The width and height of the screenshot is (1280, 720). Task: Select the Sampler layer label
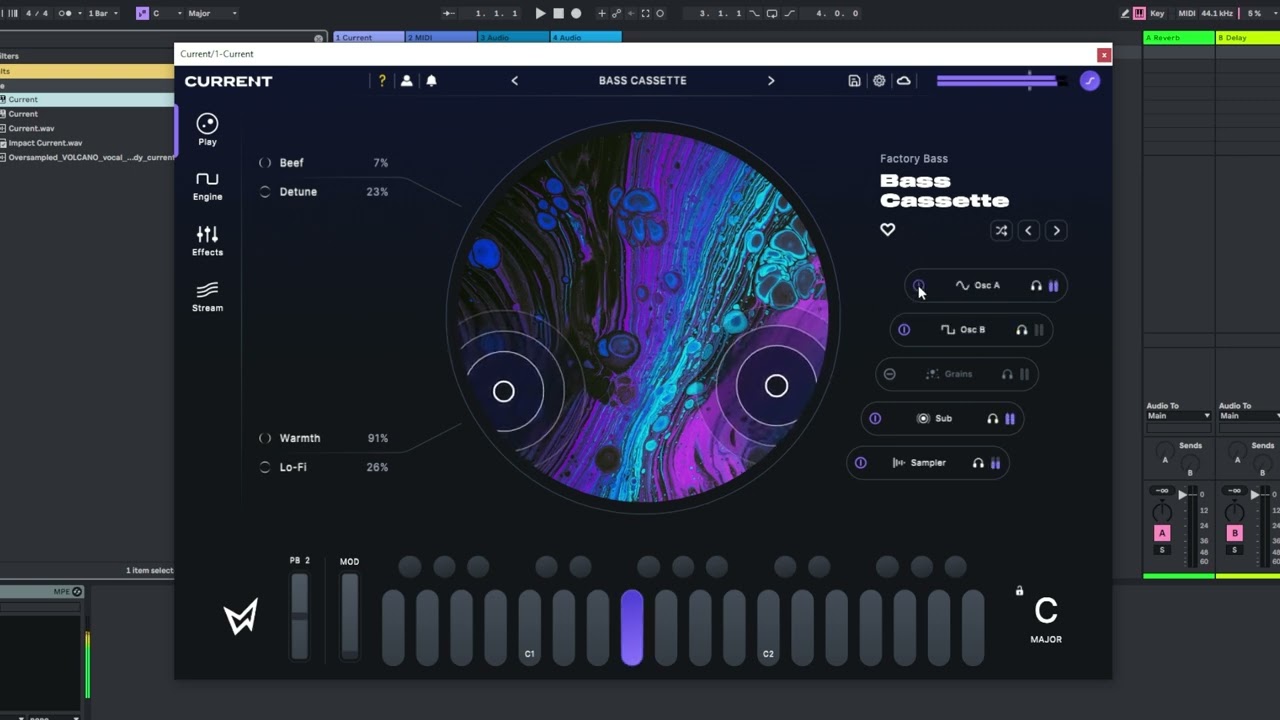point(918,463)
